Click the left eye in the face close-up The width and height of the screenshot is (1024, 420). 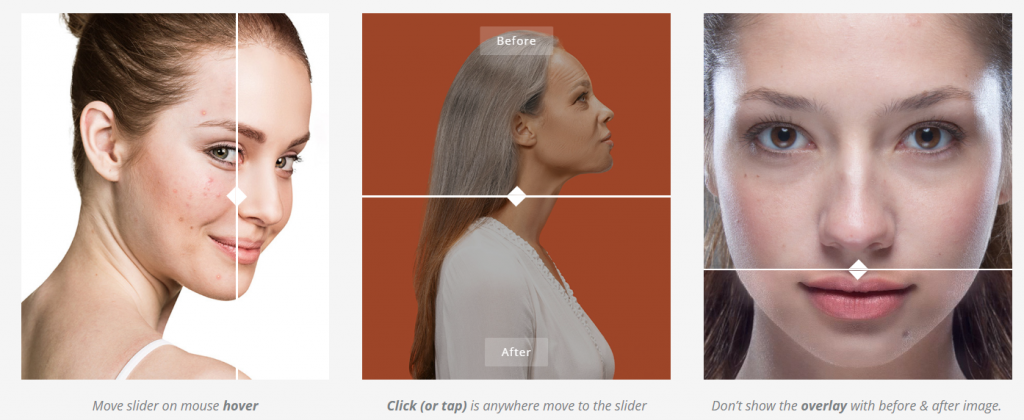782,137
